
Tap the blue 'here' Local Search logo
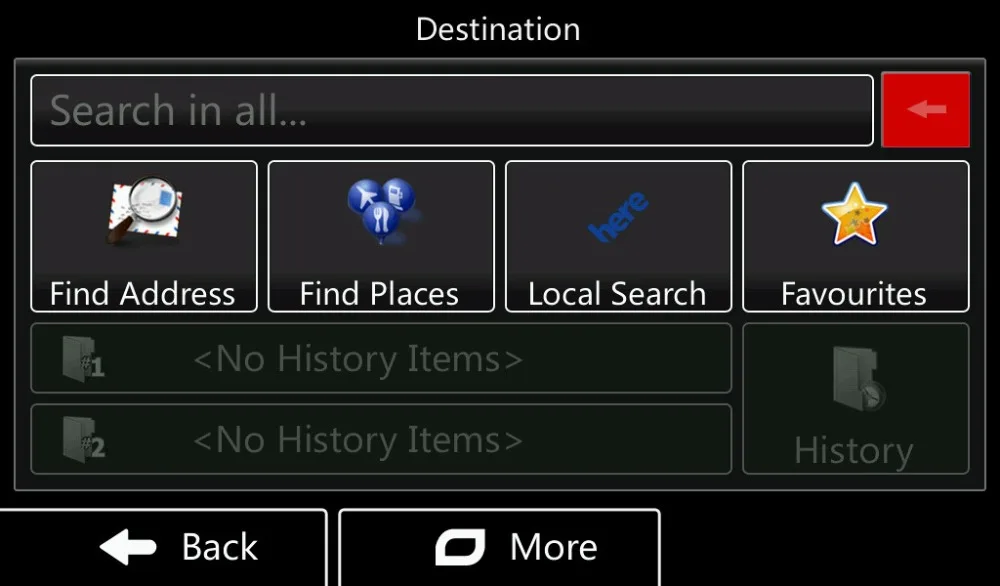[x=618, y=216]
